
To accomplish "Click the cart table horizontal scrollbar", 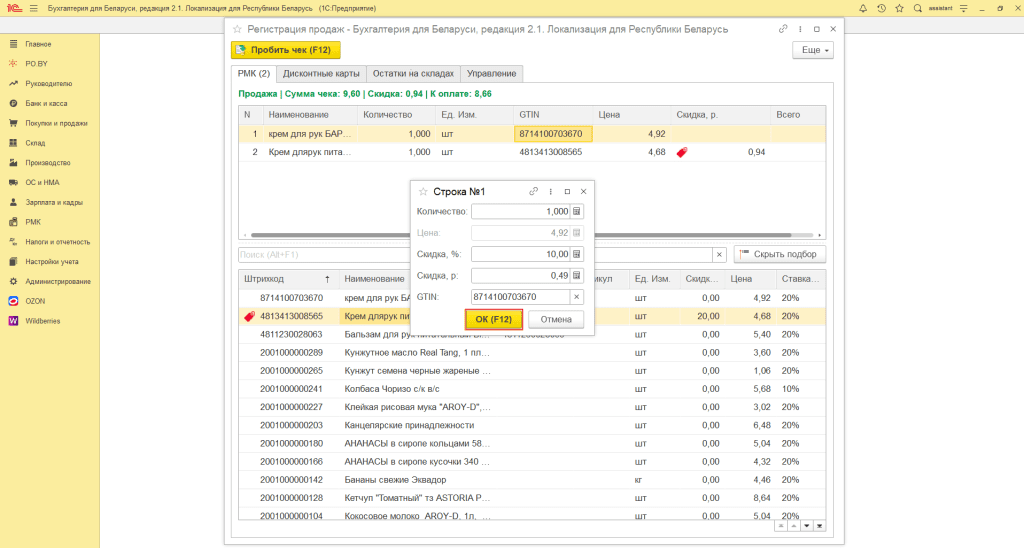I will click(x=520, y=235).
